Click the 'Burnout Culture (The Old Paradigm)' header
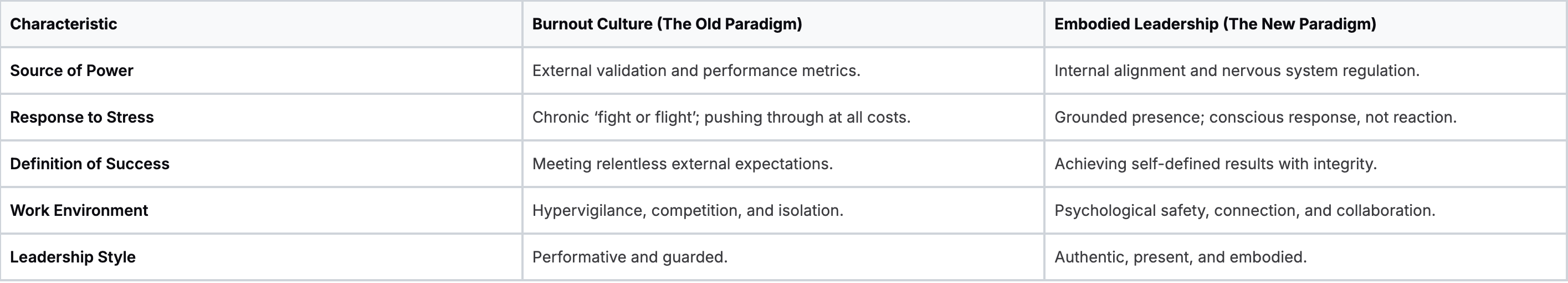This screenshot has height=283, width=1568. tap(667, 24)
